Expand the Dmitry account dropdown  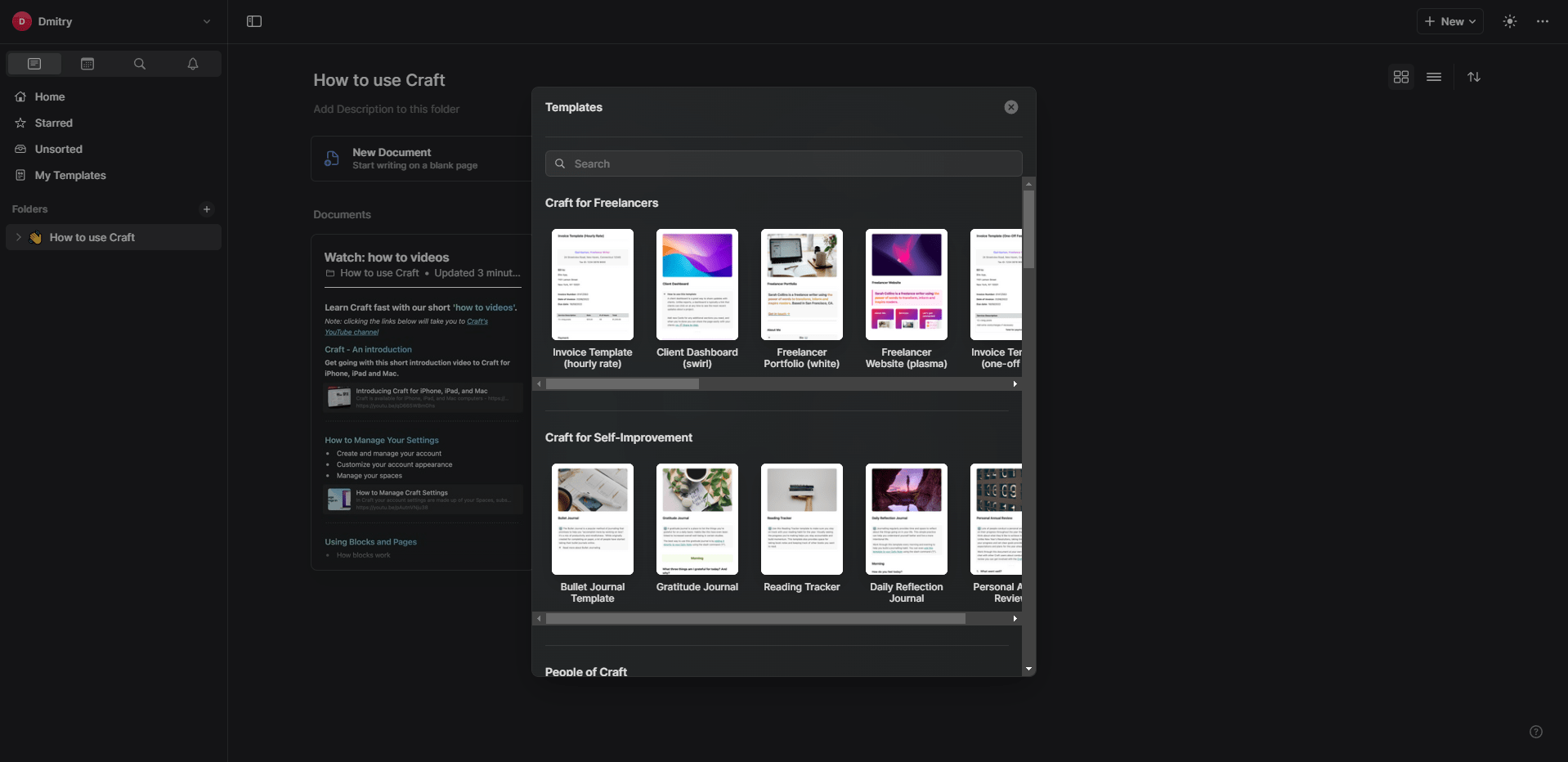point(207,22)
